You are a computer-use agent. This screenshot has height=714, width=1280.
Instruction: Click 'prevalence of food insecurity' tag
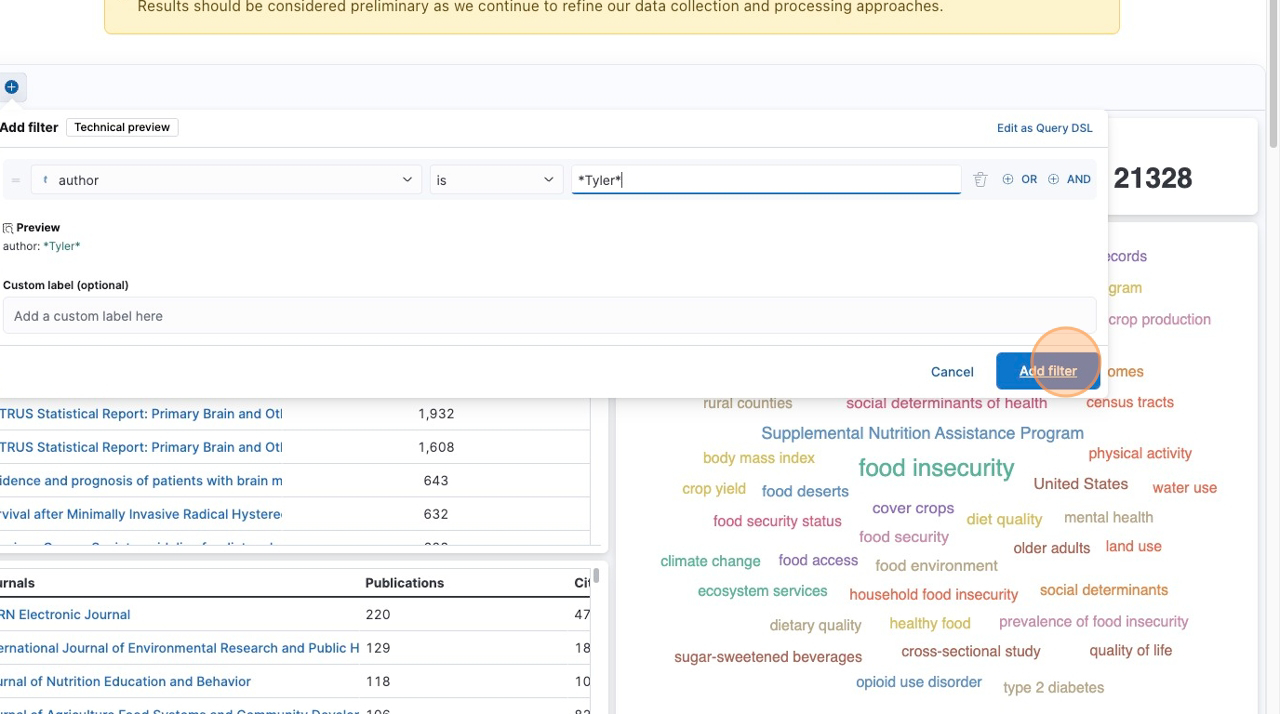point(1093,621)
